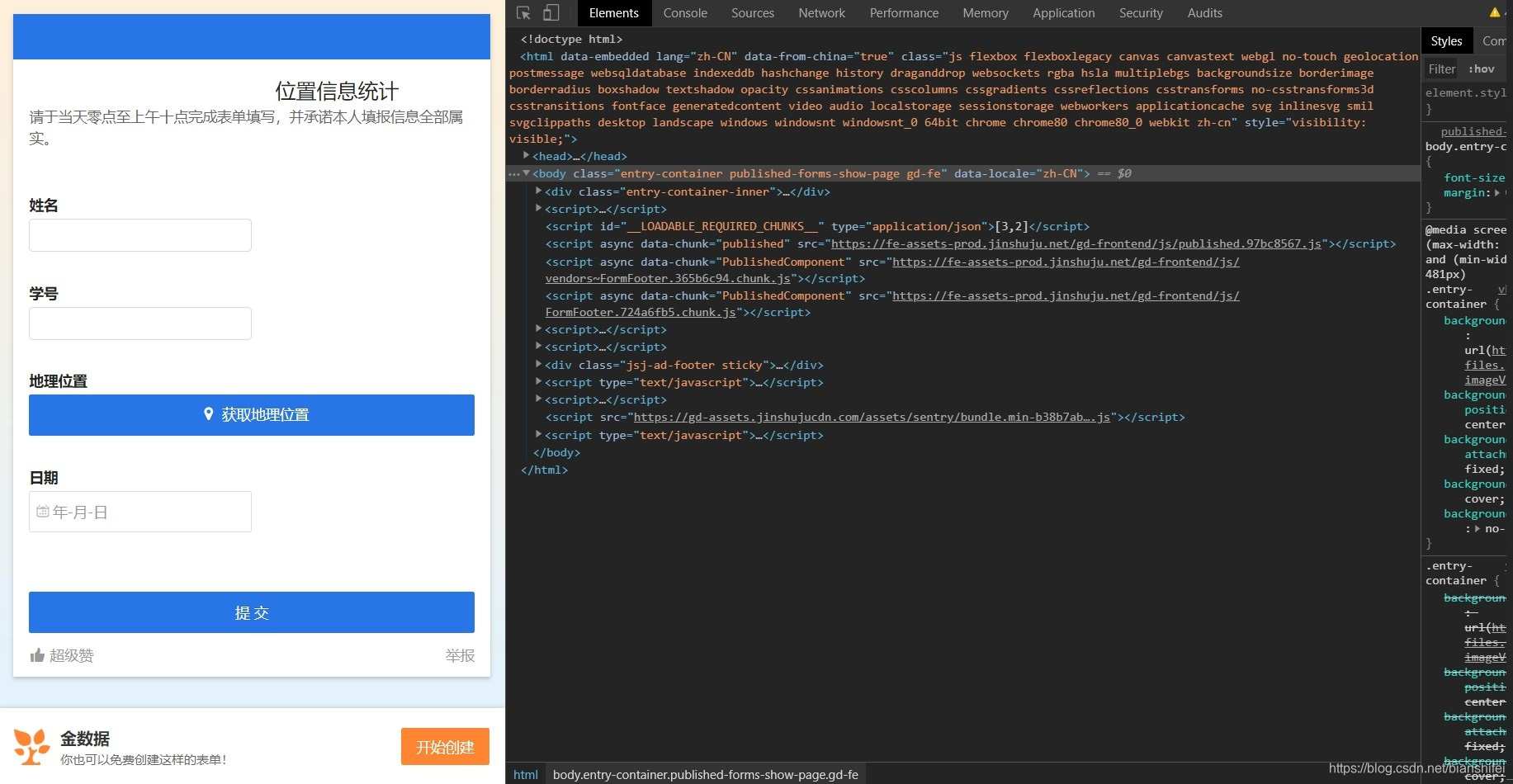This screenshot has width=1513, height=784.
Task: Click the font-size property in Styles
Action: tap(1474, 177)
